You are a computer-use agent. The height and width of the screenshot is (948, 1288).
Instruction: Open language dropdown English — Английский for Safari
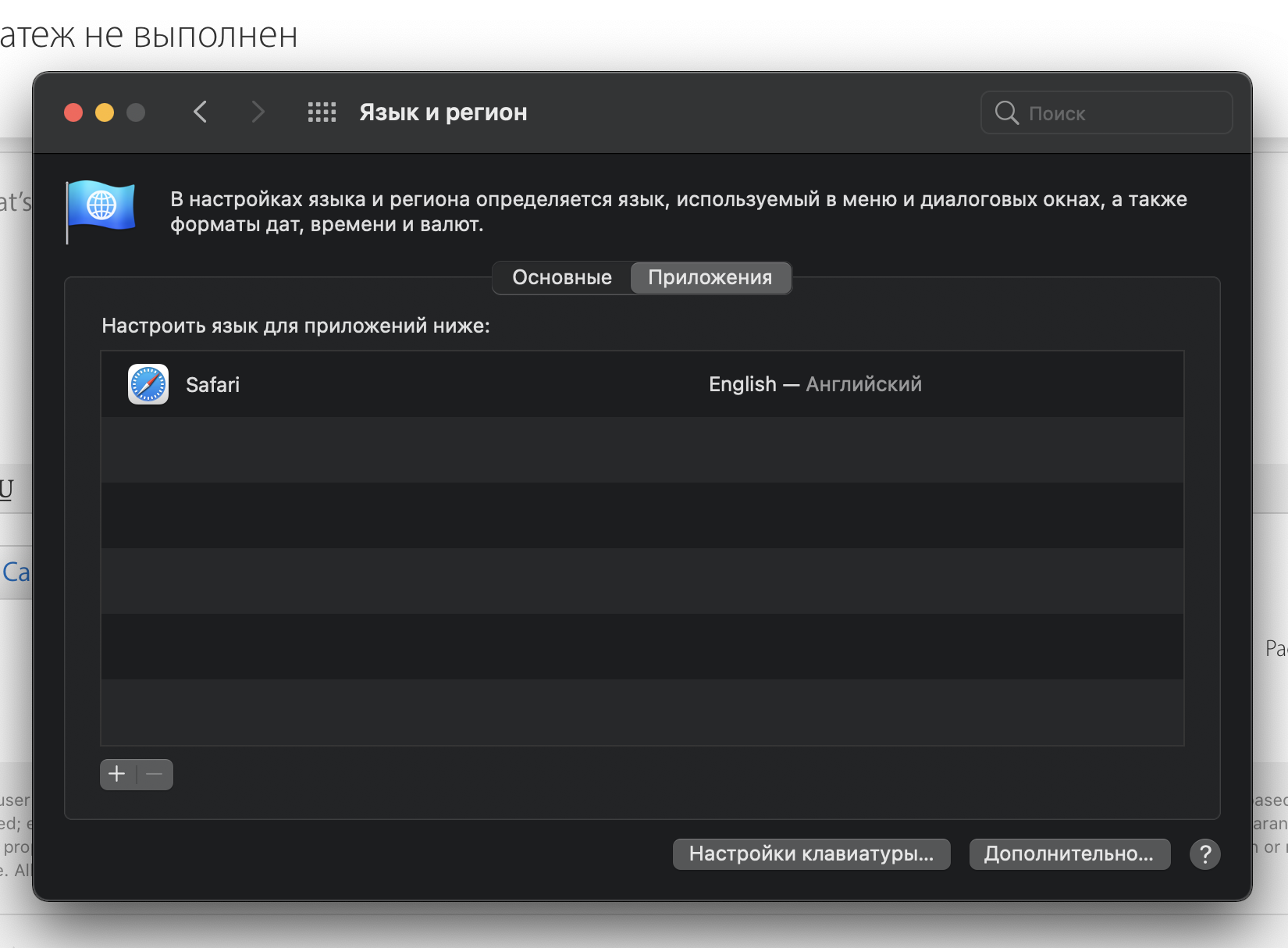(815, 384)
